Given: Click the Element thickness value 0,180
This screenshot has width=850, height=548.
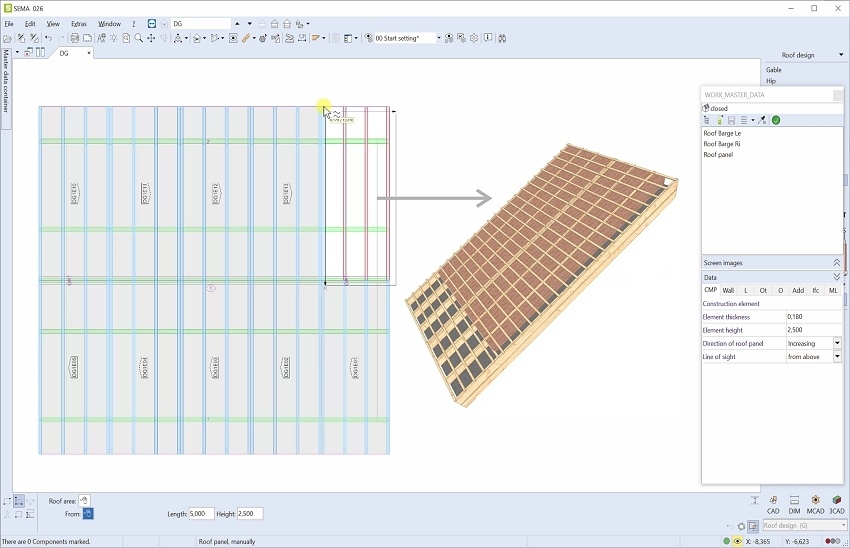Looking at the screenshot, I should pyautogui.click(x=814, y=317).
